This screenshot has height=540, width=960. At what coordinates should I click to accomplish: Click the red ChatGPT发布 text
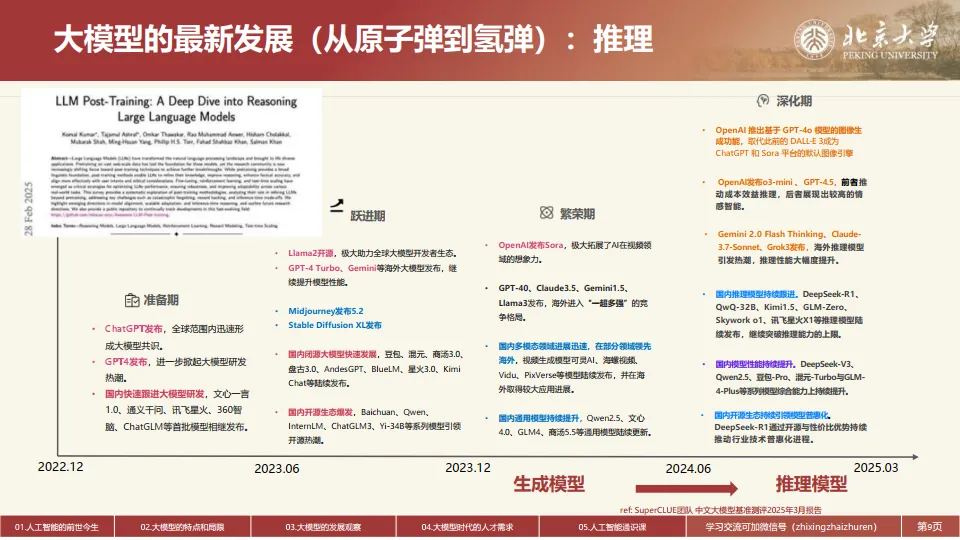133,329
